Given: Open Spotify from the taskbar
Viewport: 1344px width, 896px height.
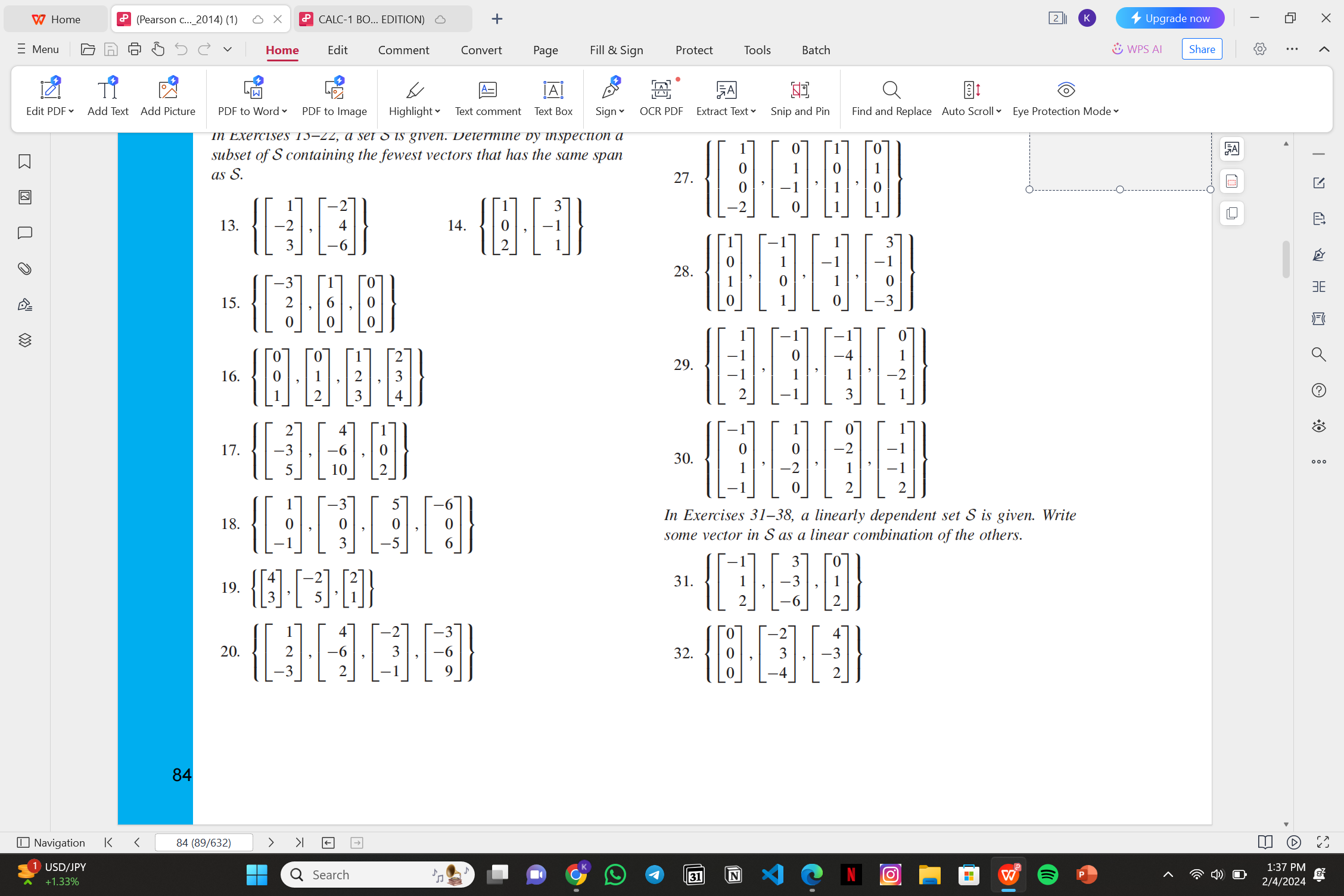Looking at the screenshot, I should tap(1047, 875).
